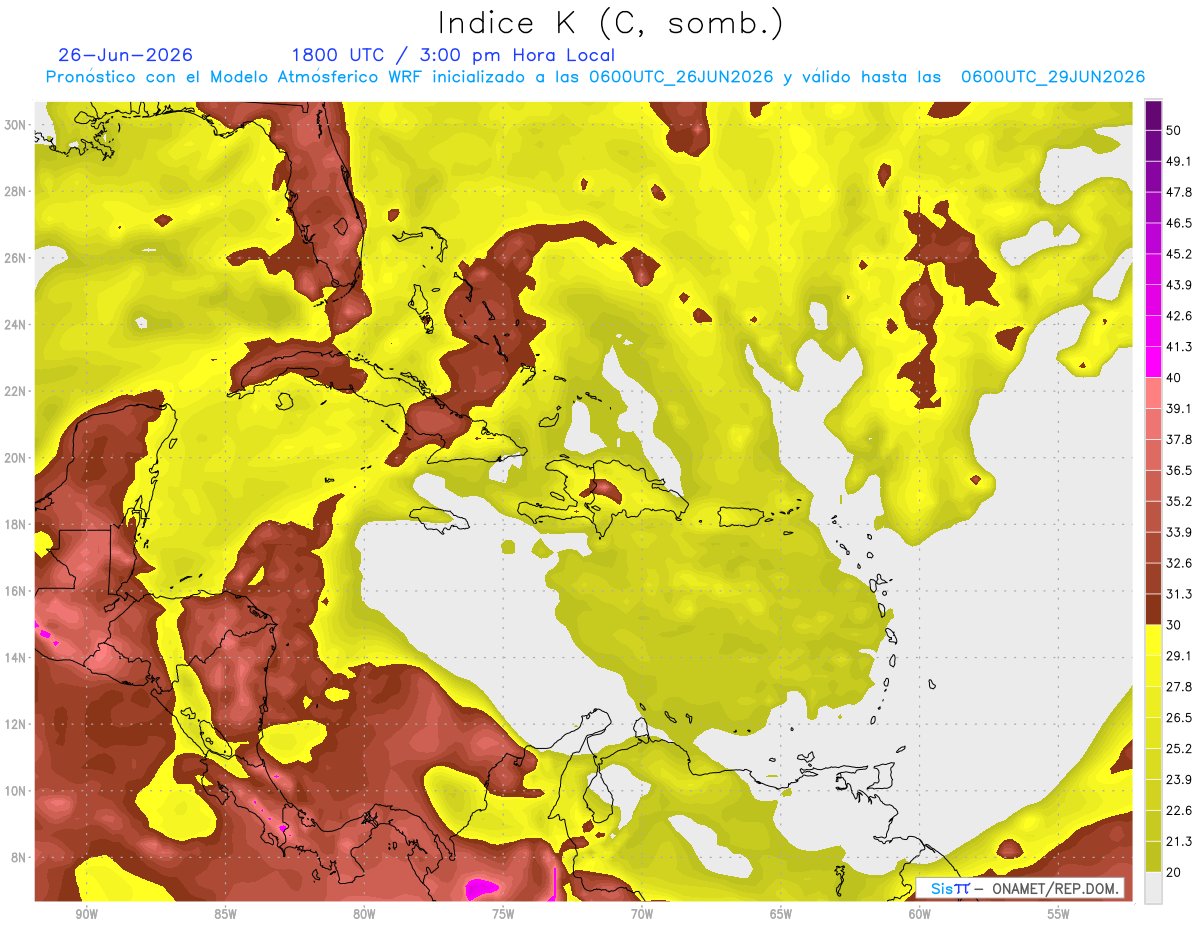The height and width of the screenshot is (927, 1200).
Task: Click the latitude label "22N"
Action: 15,391
